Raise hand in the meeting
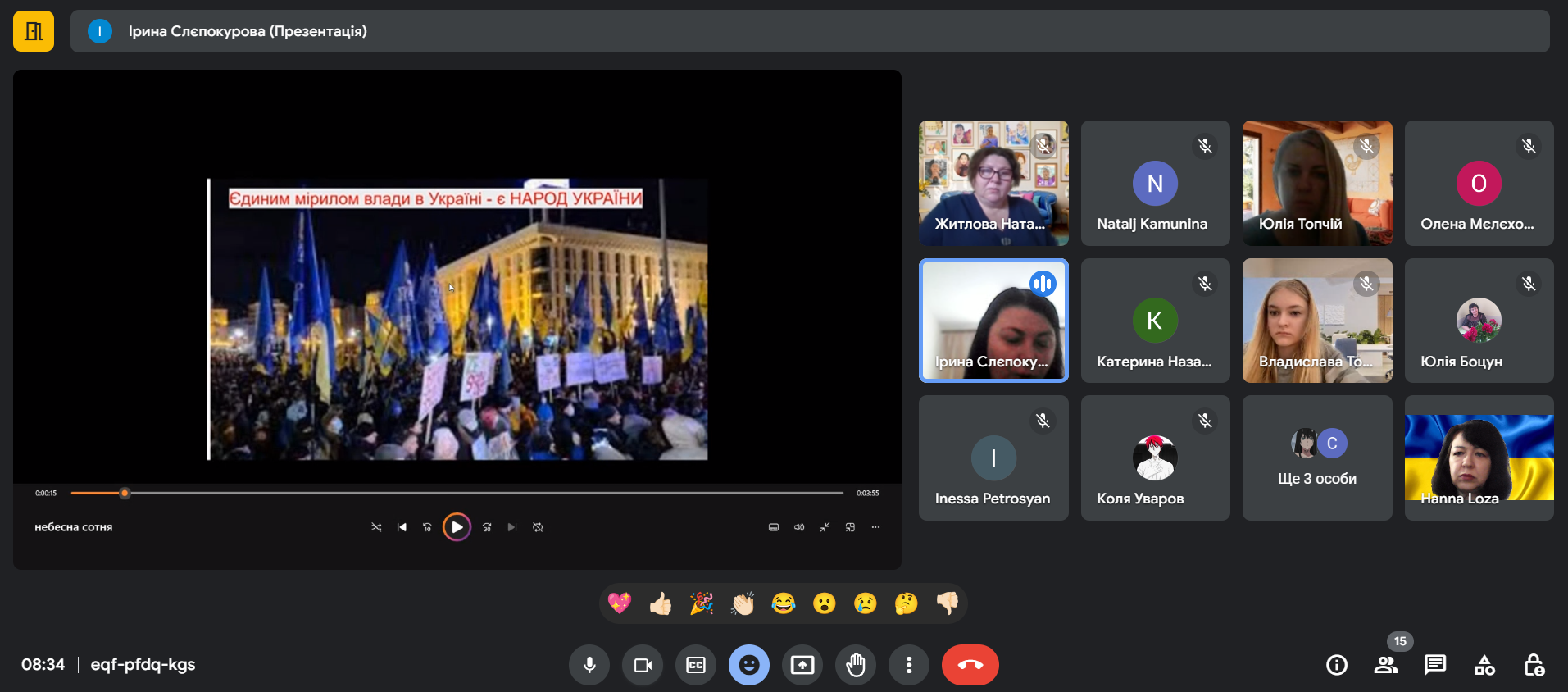 (856, 665)
